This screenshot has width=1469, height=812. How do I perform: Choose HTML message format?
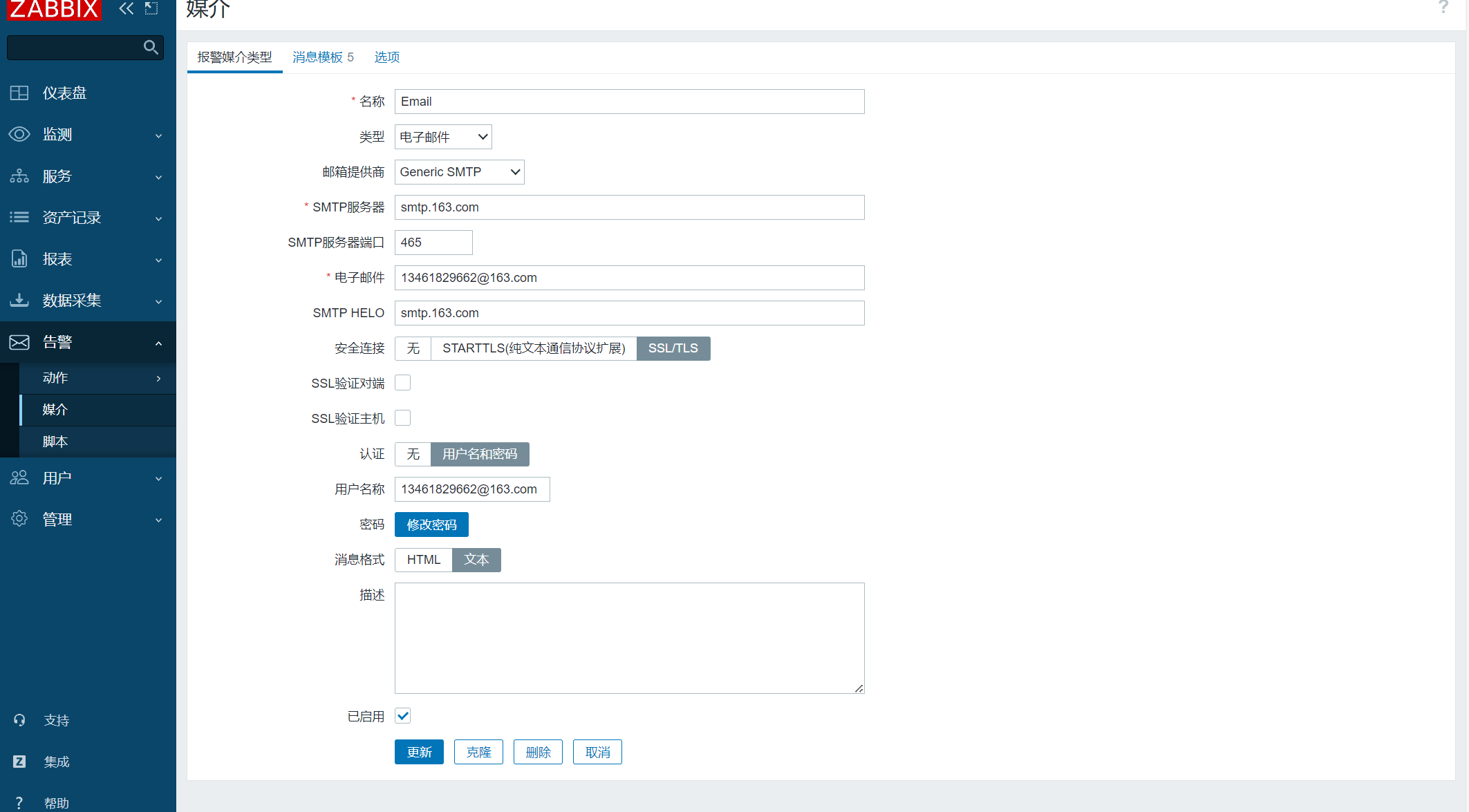click(424, 560)
